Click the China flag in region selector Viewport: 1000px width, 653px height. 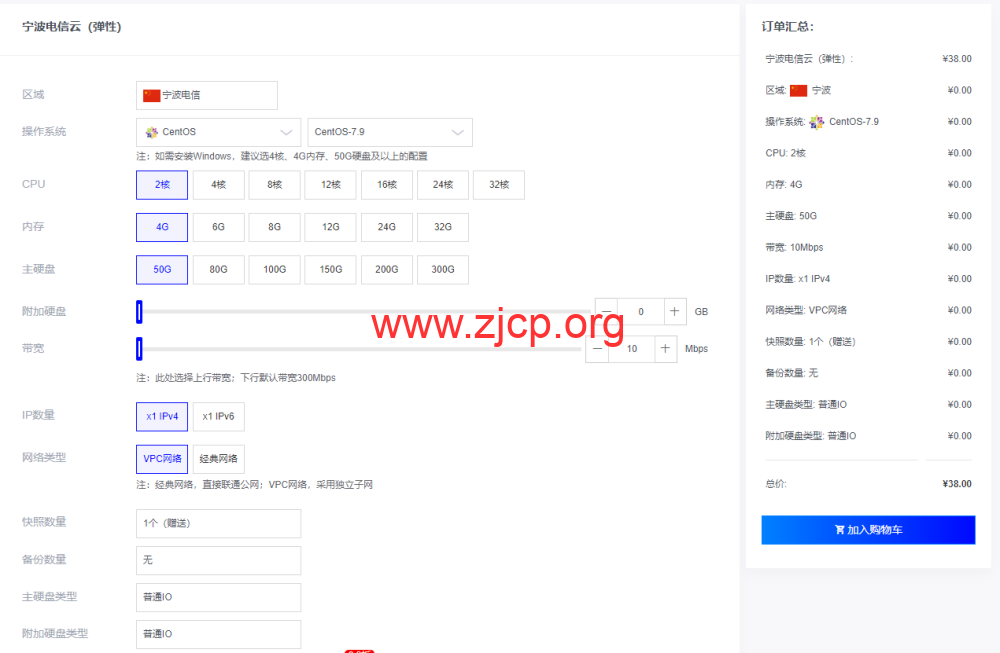point(151,96)
